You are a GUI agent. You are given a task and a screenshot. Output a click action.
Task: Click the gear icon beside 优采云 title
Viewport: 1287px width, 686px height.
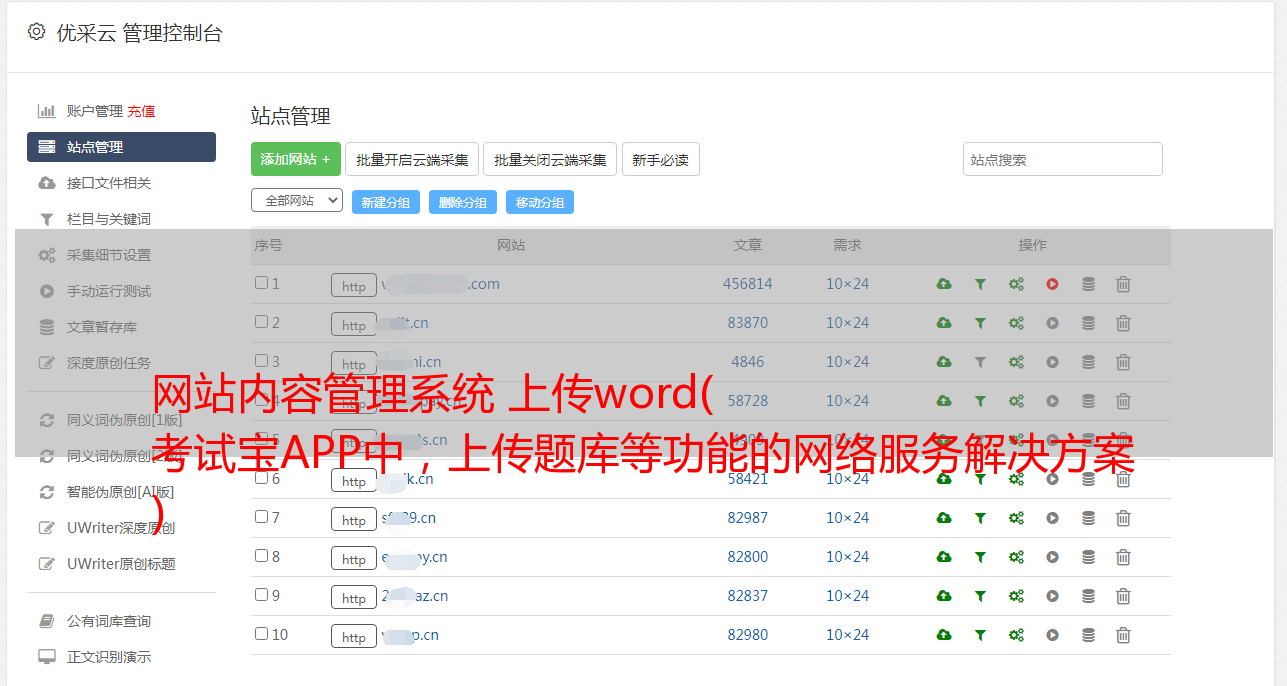pyautogui.click(x=36, y=32)
